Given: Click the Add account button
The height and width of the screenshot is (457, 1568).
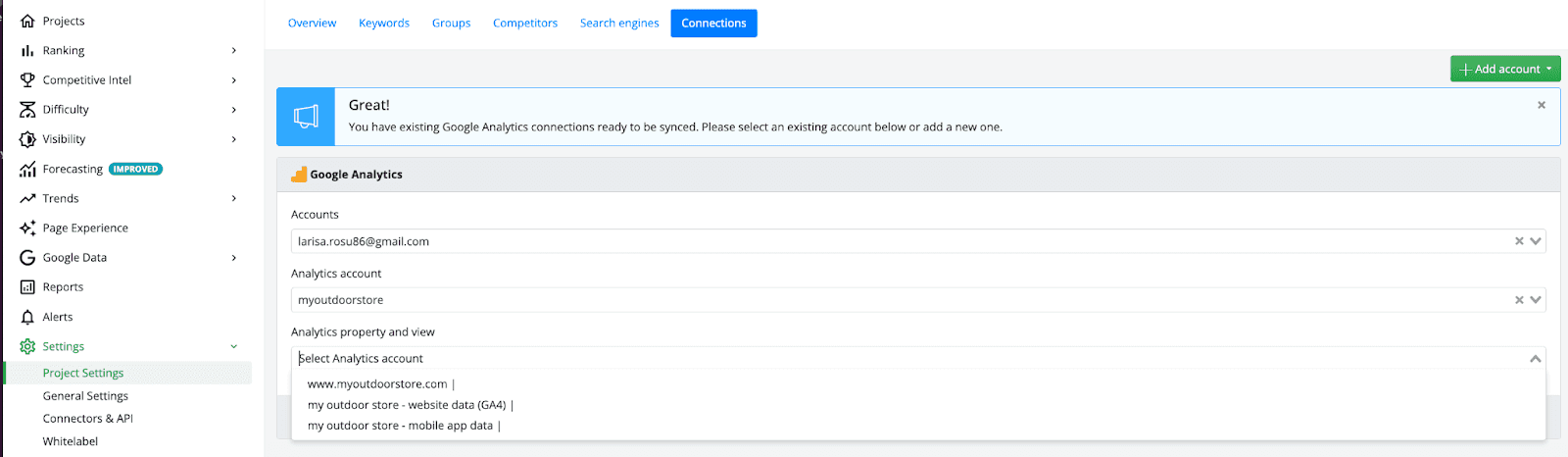Looking at the screenshot, I should pos(1505,69).
